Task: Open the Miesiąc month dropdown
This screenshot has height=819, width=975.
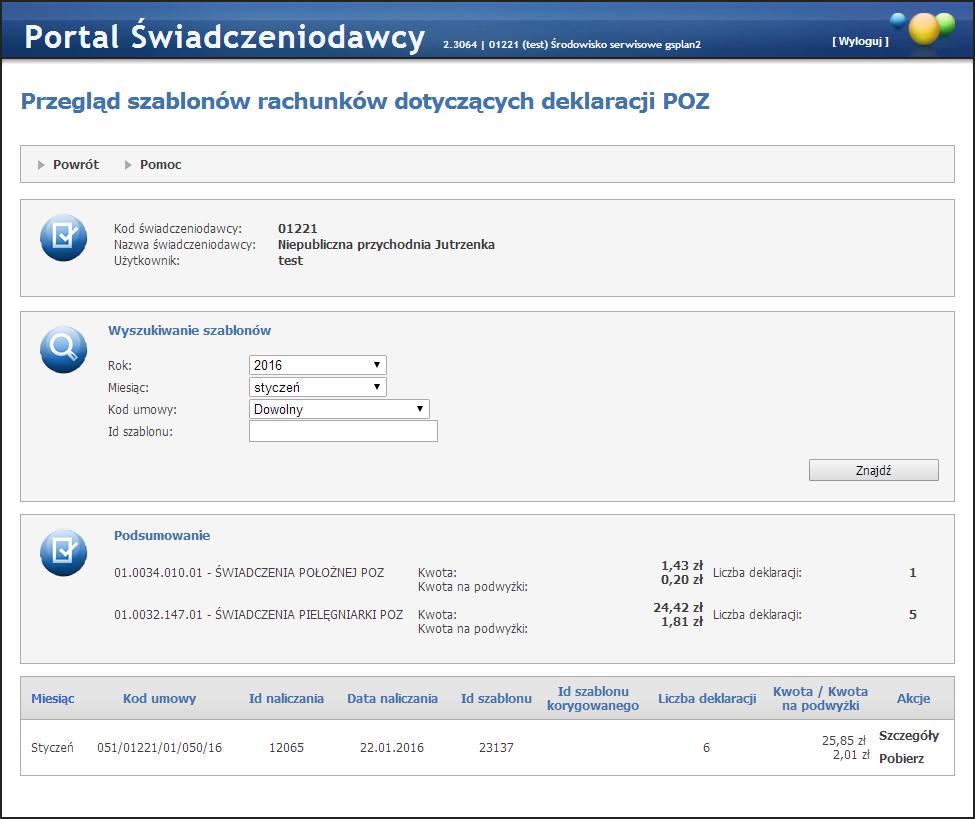Action: click(x=318, y=387)
